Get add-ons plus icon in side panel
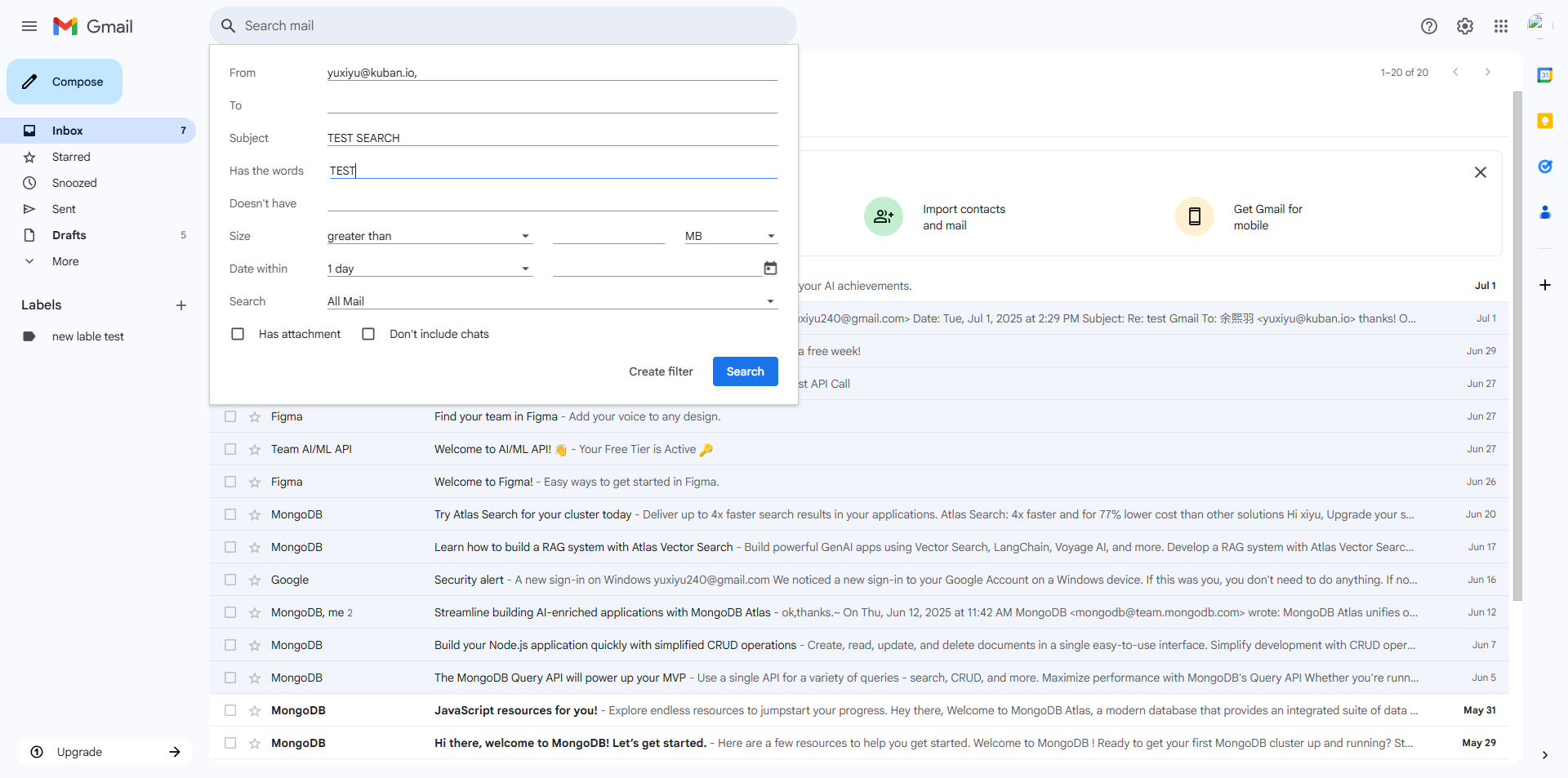The width and height of the screenshot is (1568, 778). [1544, 285]
